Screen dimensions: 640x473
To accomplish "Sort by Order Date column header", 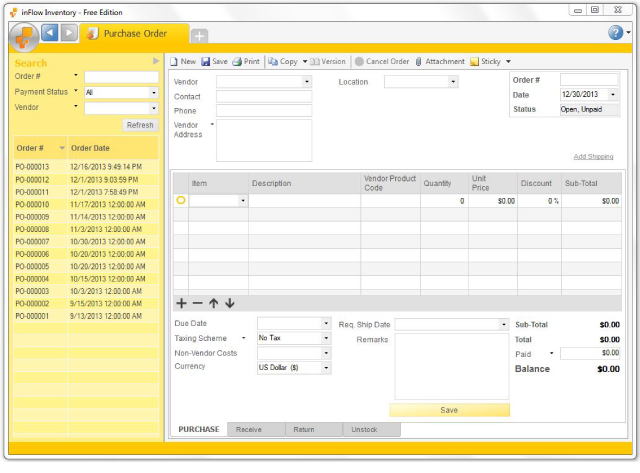I will coord(113,148).
